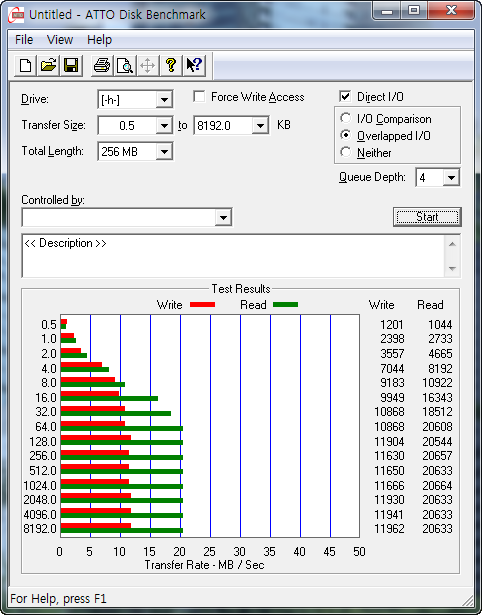Screen dimensions: 482x615
Task: Click the Description scrollbar up arrow
Action: pos(453,244)
